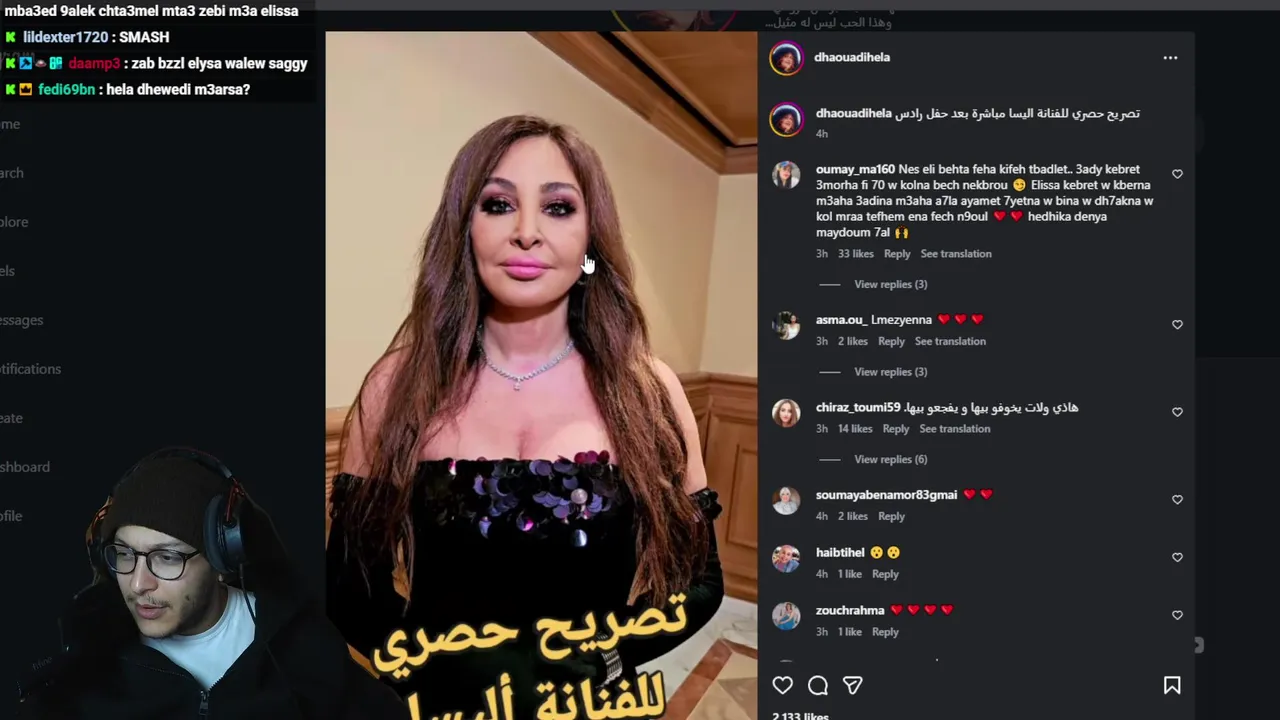Image resolution: width=1280 pixels, height=720 pixels.
Task: Open the dhaouadihela username in the post header
Action: tap(852, 57)
